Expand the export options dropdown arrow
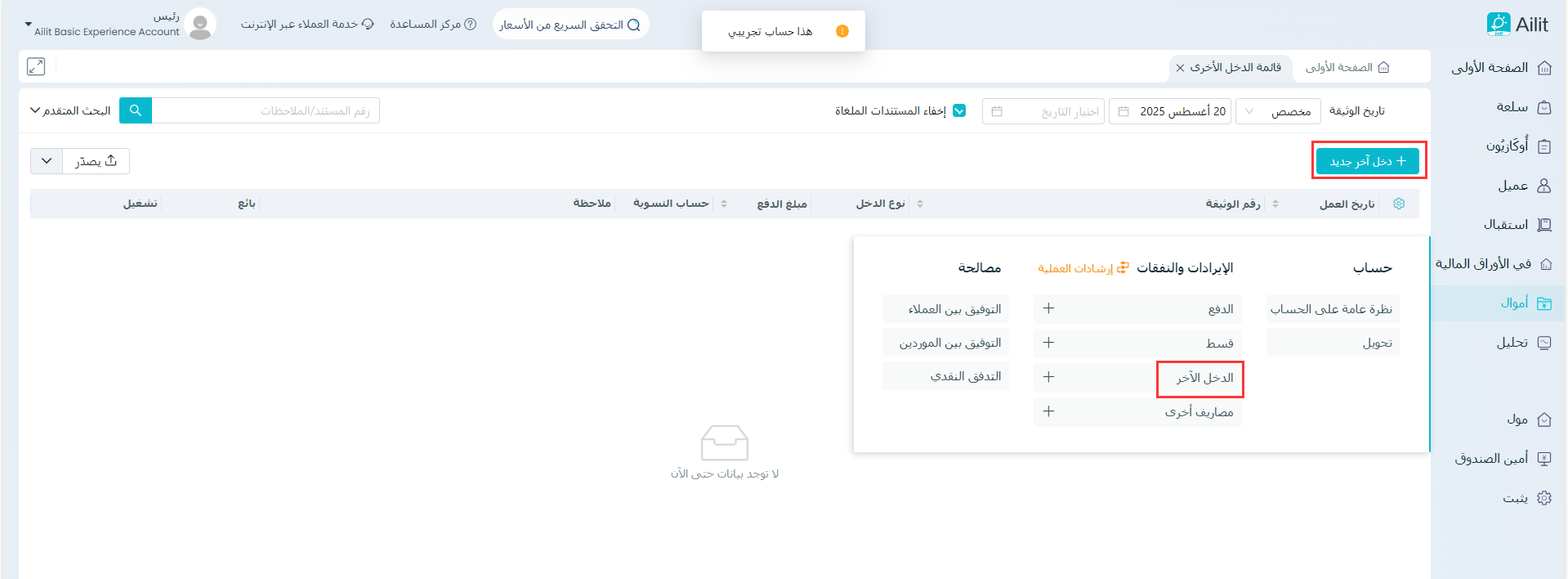Viewport: 1568px width, 579px height. click(47, 161)
